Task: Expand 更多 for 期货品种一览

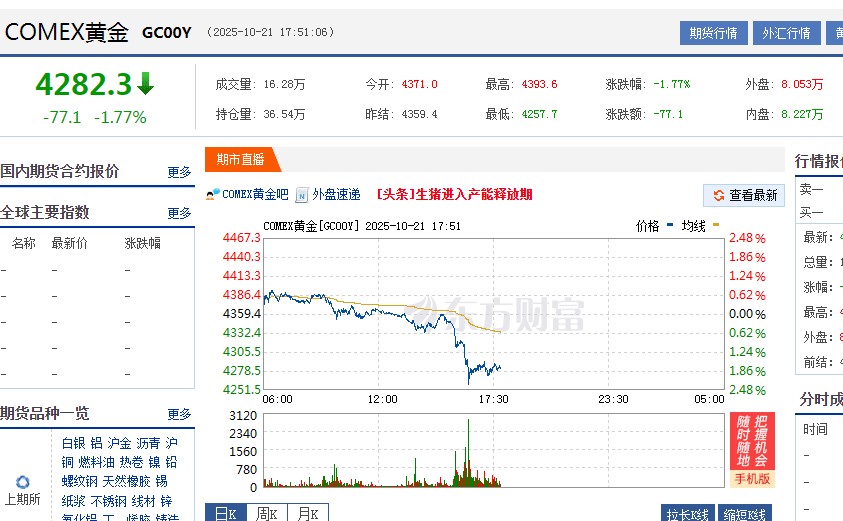Action: pyautogui.click(x=179, y=414)
